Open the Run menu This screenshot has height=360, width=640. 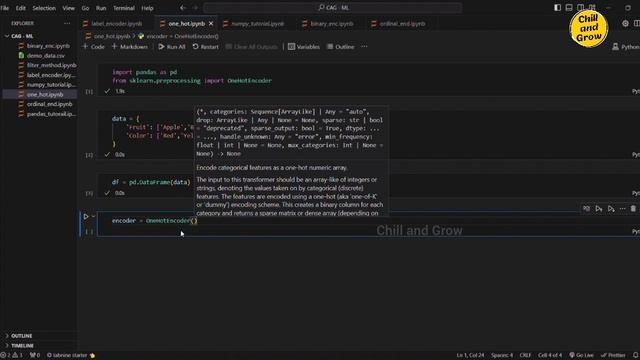pyautogui.click(x=101, y=8)
